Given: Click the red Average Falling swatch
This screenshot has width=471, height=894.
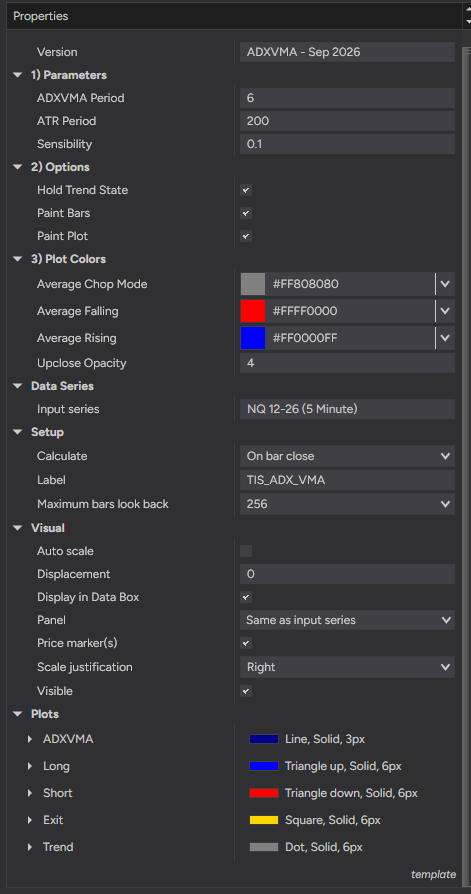Looking at the screenshot, I should pos(253,311).
